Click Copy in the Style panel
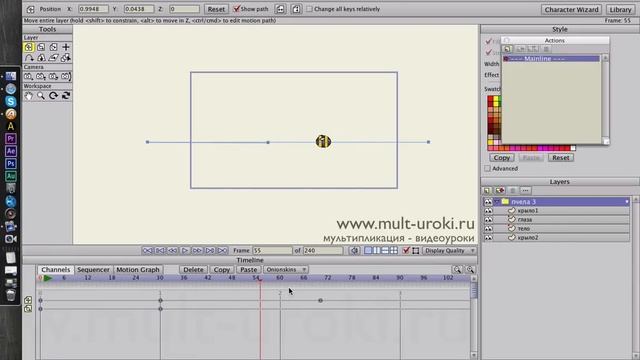The height and width of the screenshot is (360, 640). (502, 158)
